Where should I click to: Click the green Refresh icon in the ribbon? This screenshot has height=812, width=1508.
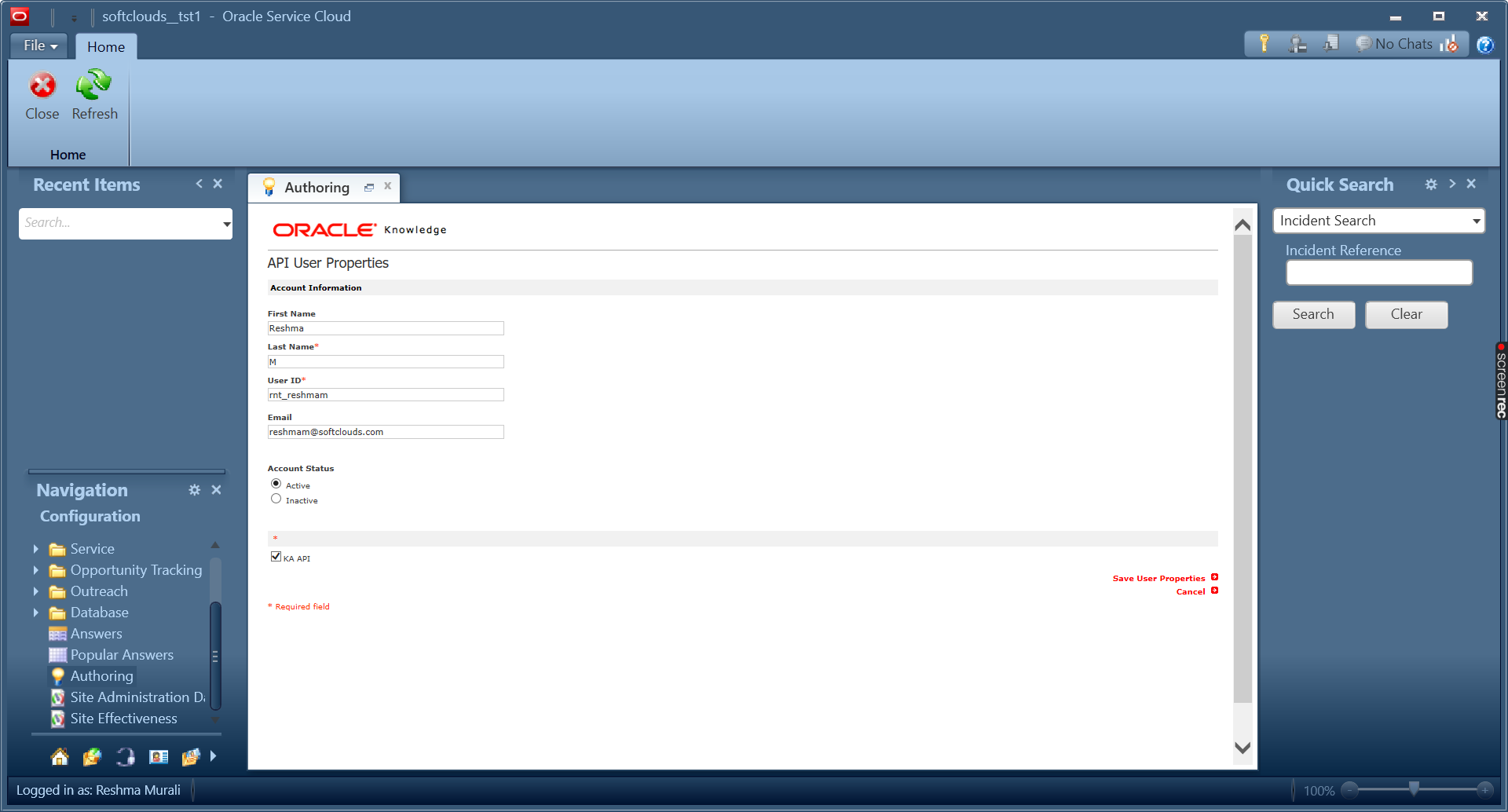[93, 86]
